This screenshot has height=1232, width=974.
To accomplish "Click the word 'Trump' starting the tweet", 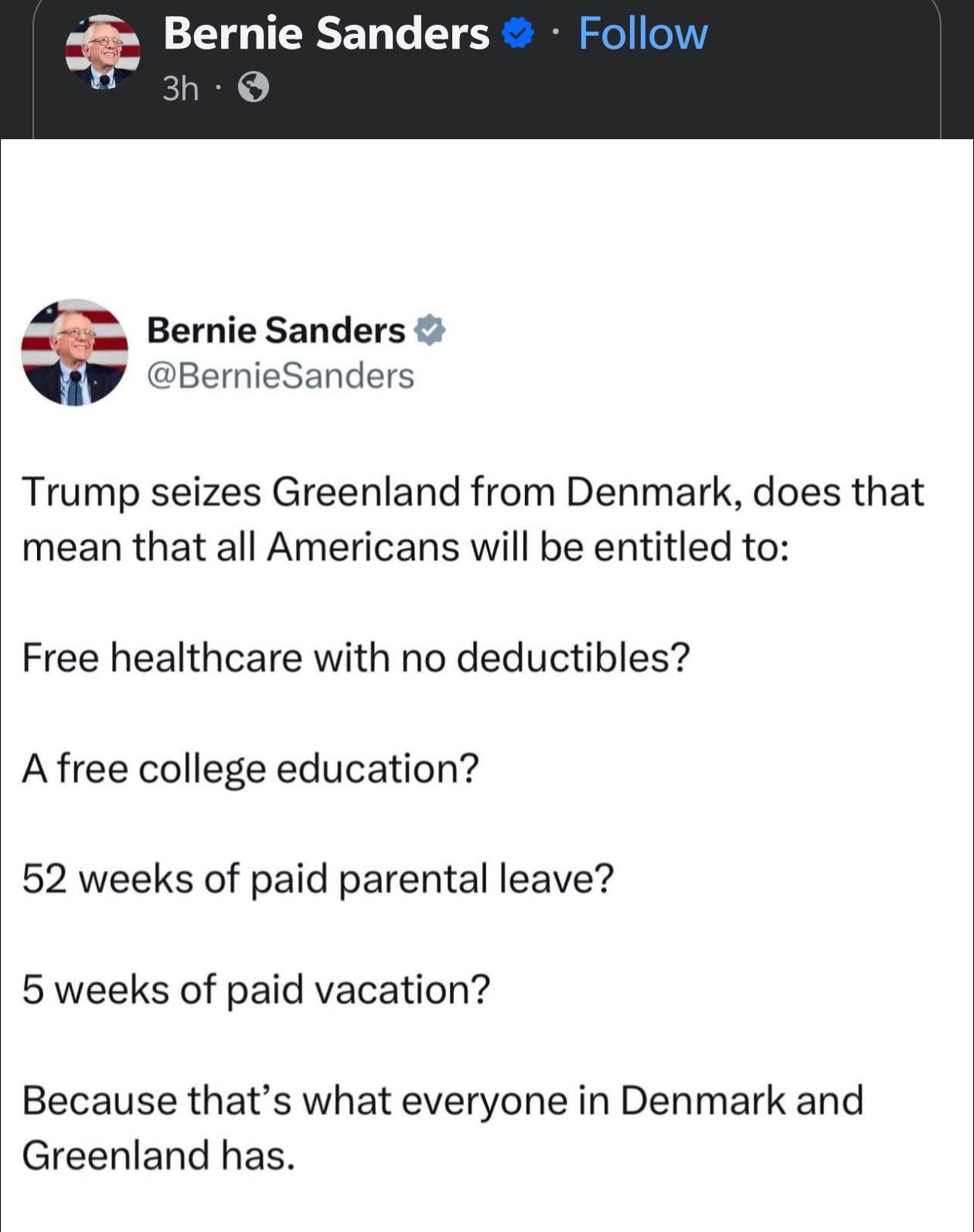I will pyautogui.click(x=80, y=493).
